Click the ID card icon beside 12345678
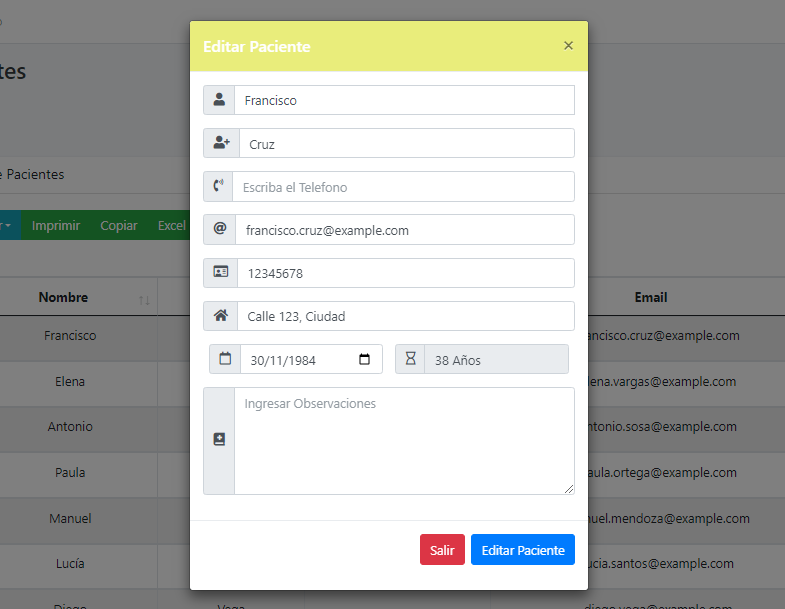This screenshot has height=609, width=785. pos(221,272)
